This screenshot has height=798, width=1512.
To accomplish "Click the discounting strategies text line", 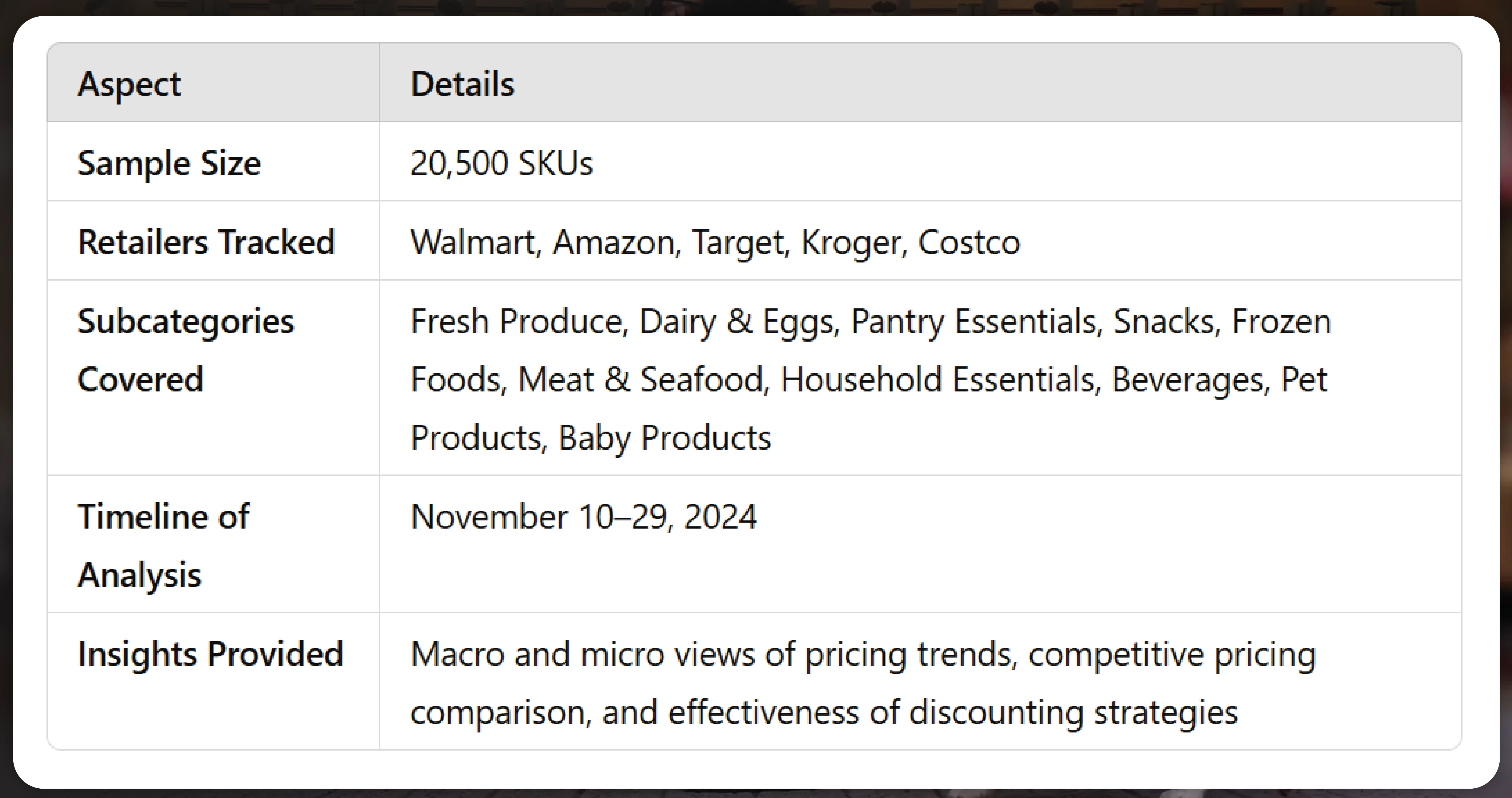I will [x=824, y=713].
